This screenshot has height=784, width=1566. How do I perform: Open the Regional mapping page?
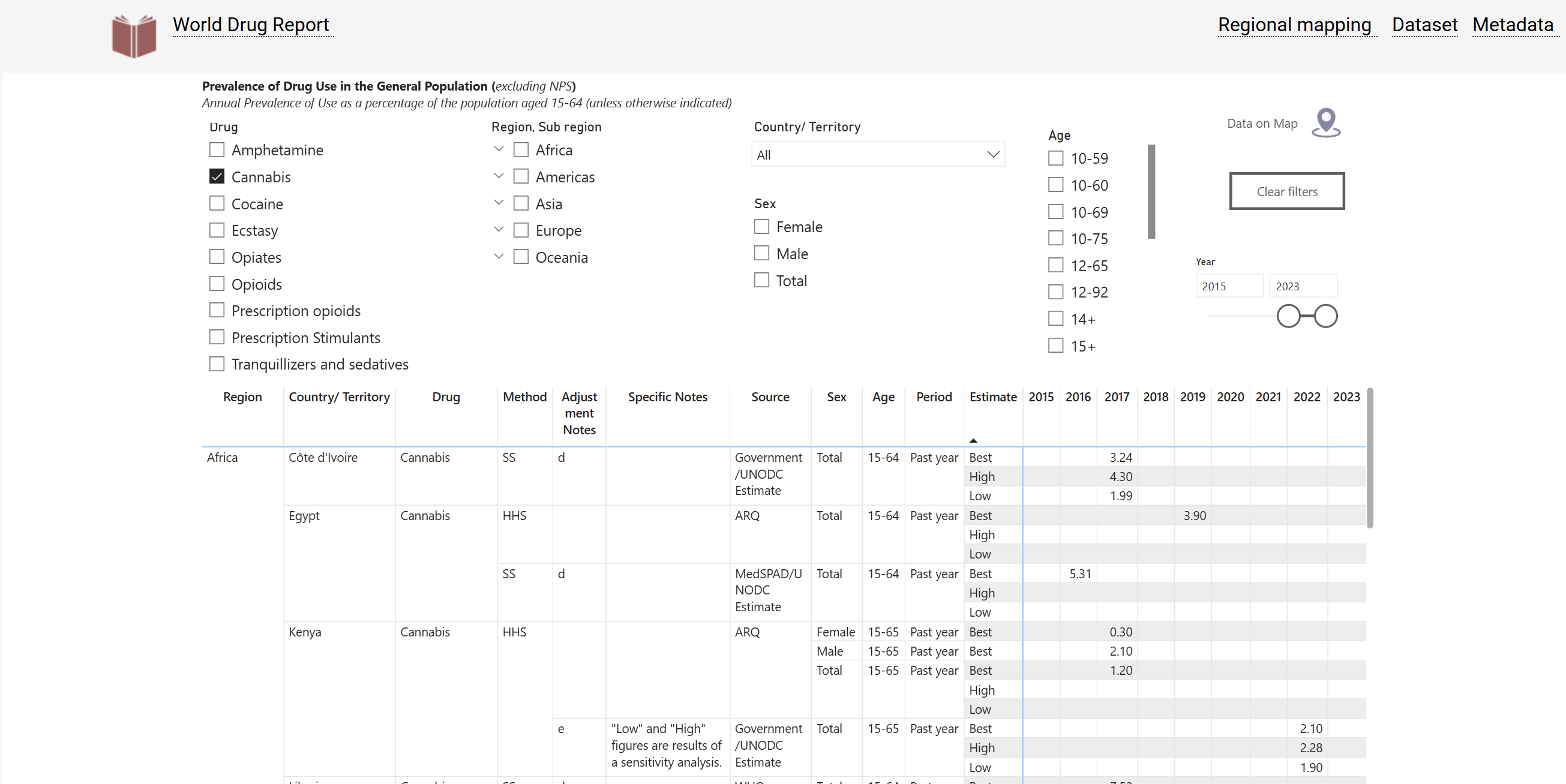[x=1294, y=25]
